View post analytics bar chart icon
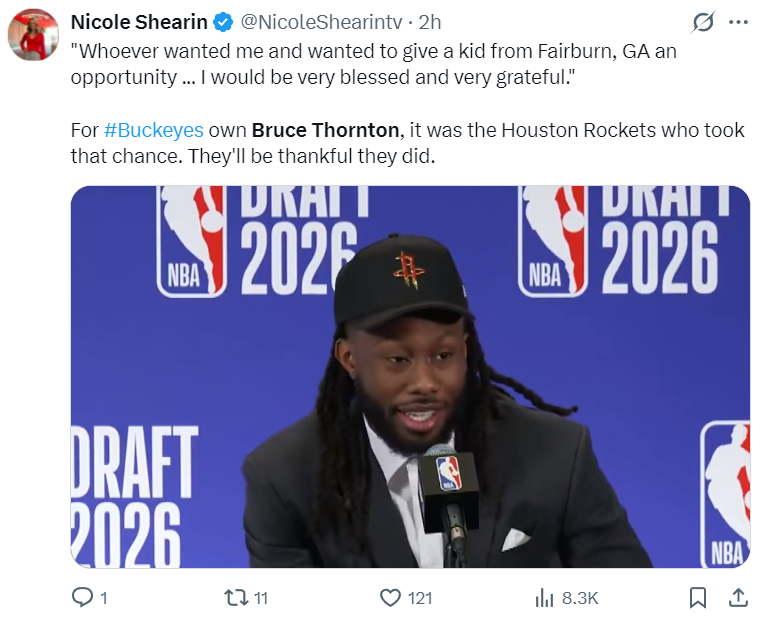 [x=544, y=598]
